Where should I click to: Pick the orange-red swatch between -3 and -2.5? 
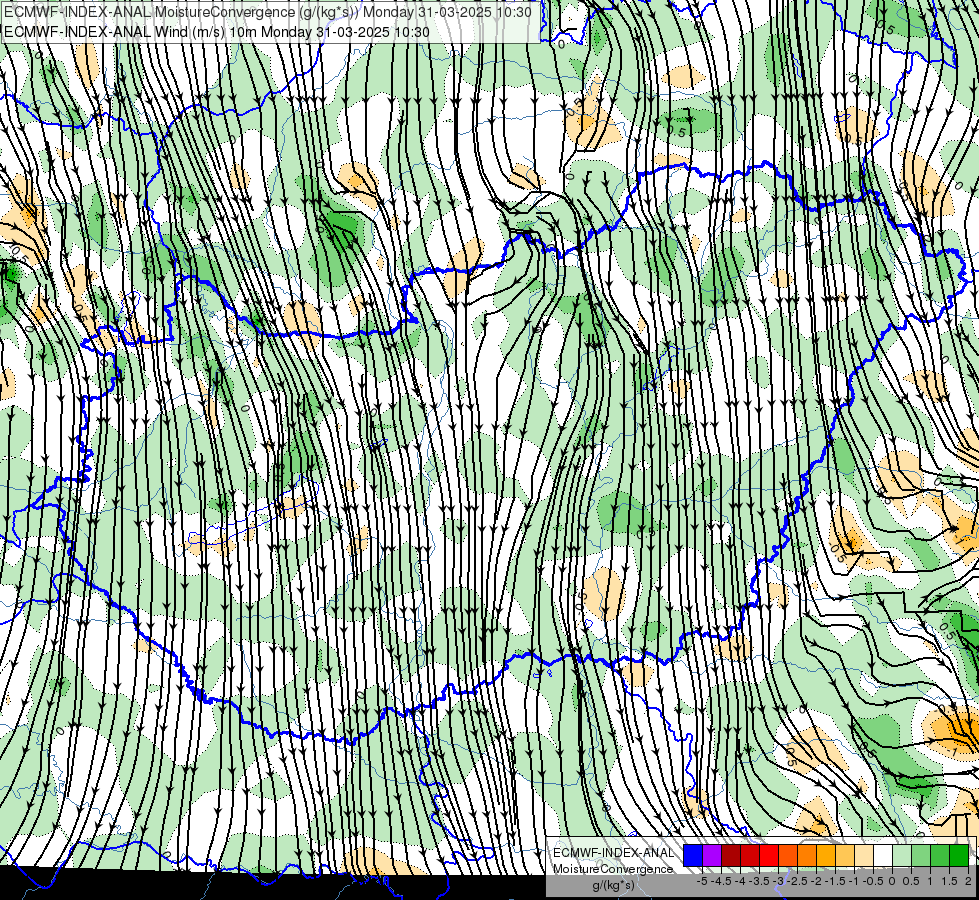point(788,855)
